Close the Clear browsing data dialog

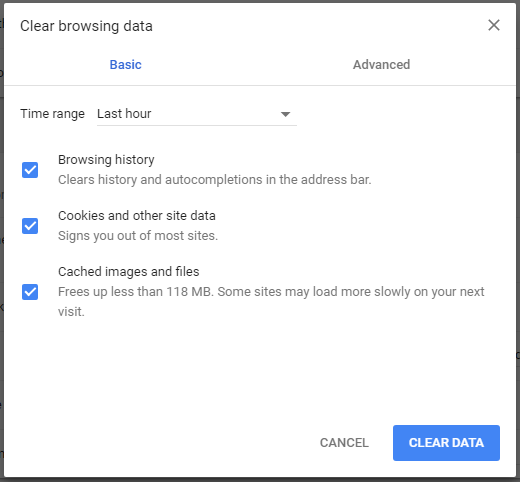[494, 25]
